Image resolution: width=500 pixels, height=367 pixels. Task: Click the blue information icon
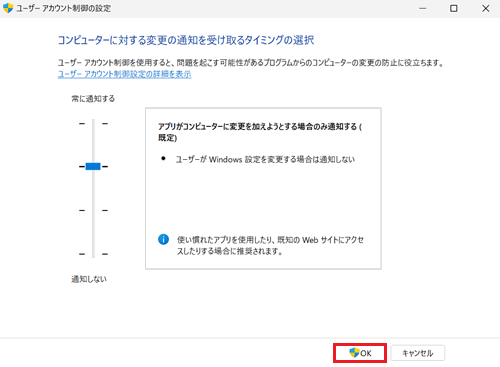(163, 239)
